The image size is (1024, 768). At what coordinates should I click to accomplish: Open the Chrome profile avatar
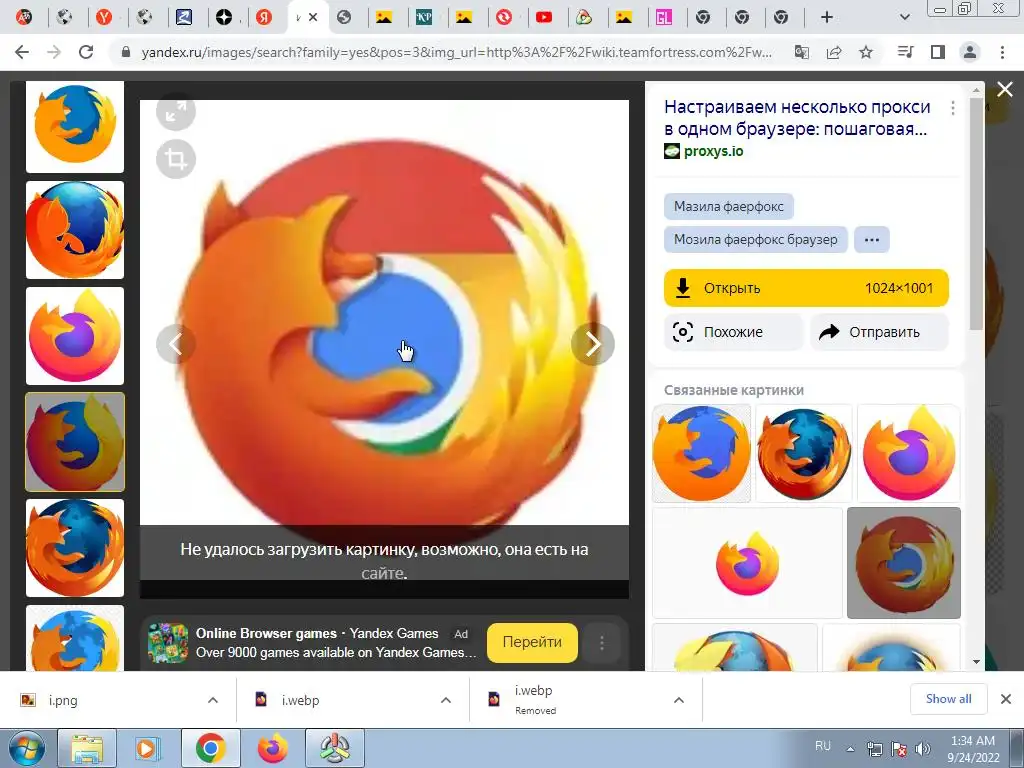pyautogui.click(x=970, y=52)
